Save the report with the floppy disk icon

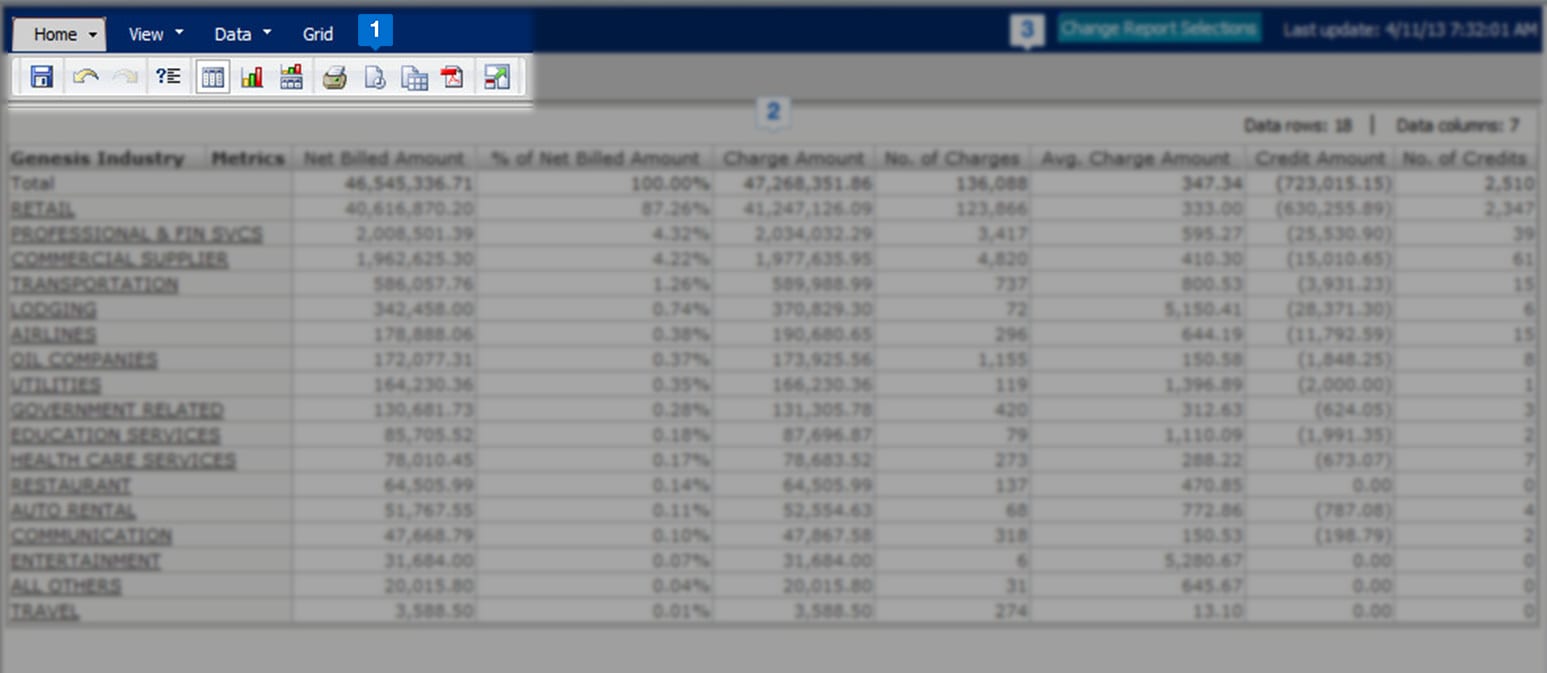pyautogui.click(x=41, y=77)
